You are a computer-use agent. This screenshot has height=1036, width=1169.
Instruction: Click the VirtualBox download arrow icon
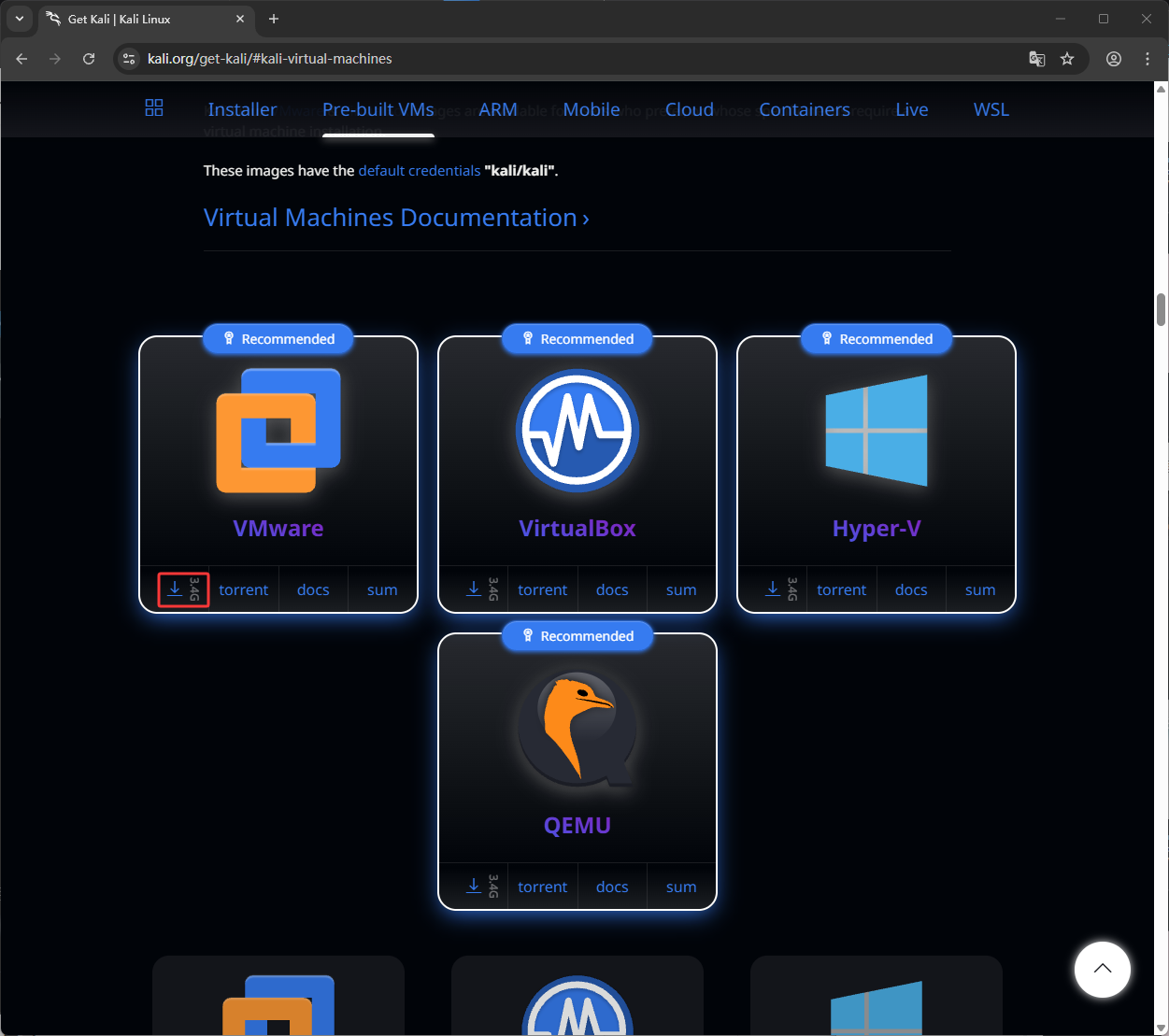[x=474, y=589]
